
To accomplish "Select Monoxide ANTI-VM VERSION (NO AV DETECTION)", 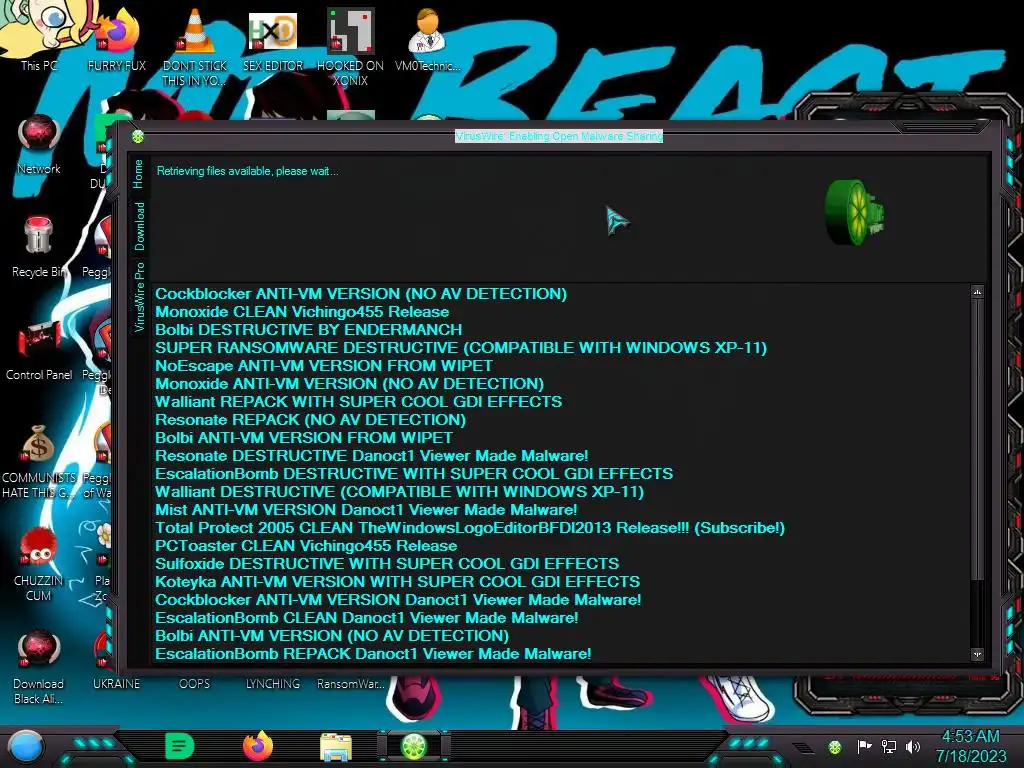I will coord(349,383).
